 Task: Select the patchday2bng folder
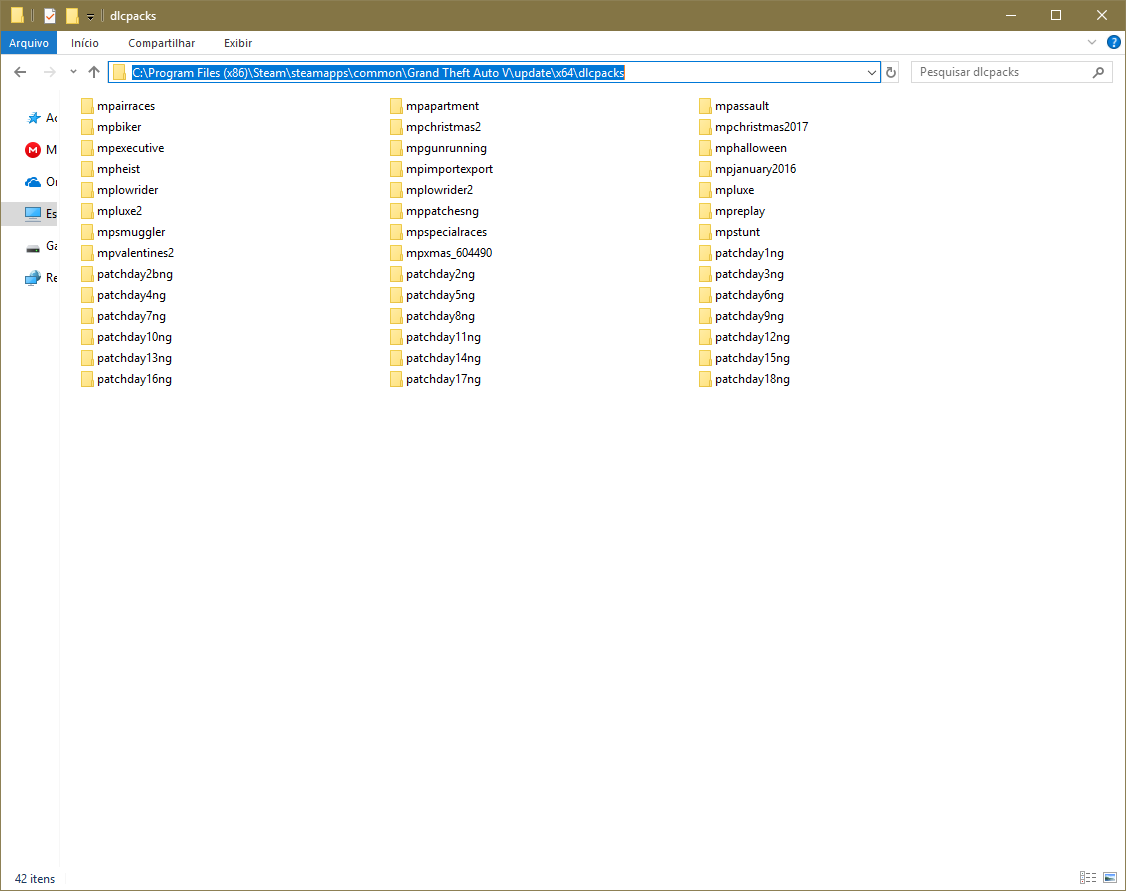point(127,274)
